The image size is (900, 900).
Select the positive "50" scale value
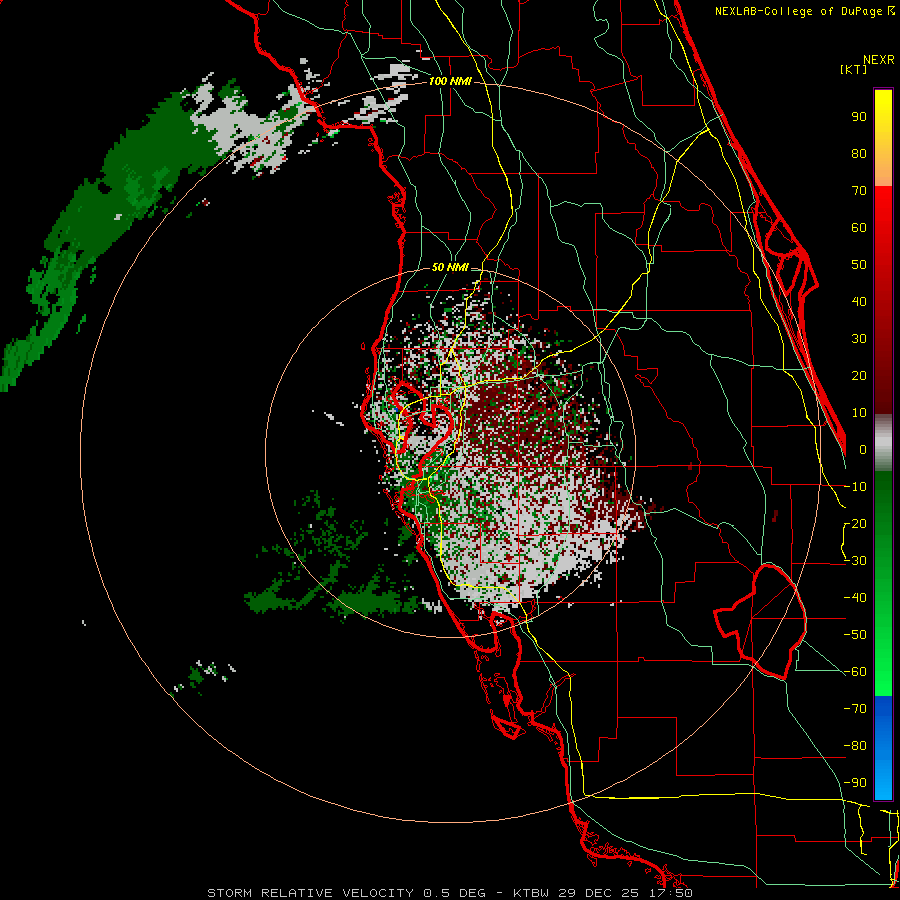click(x=859, y=265)
